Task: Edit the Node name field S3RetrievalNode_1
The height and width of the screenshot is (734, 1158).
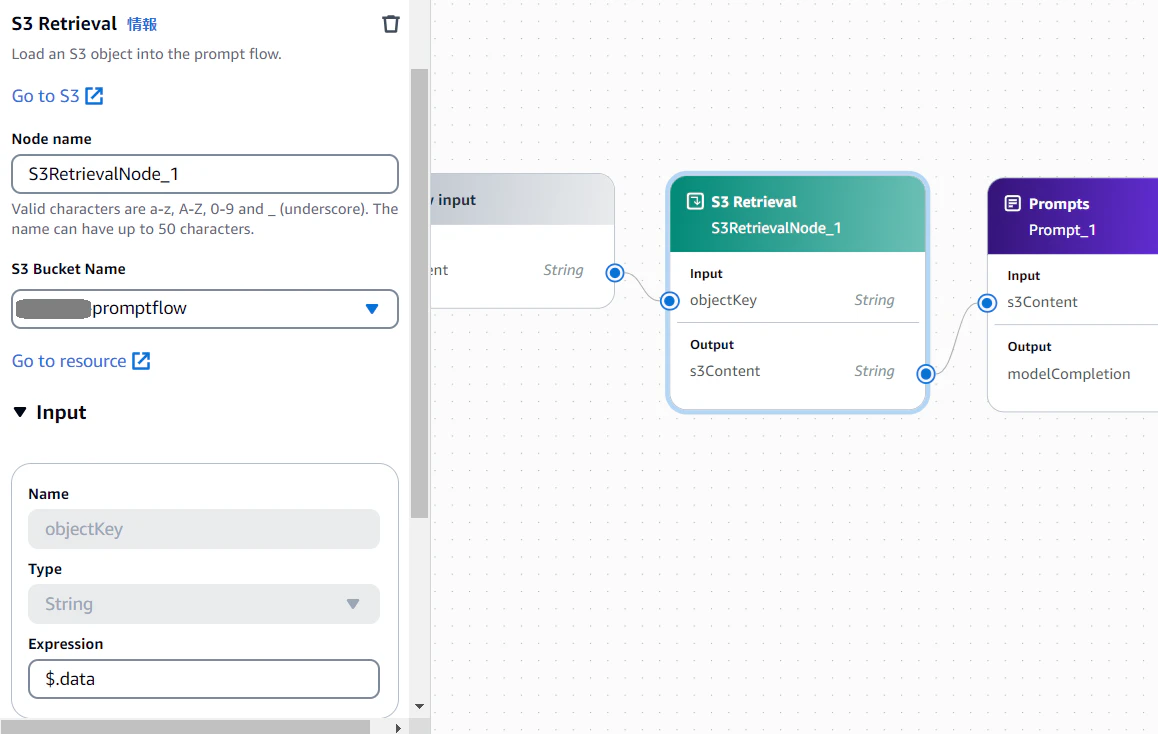Action: 205,174
